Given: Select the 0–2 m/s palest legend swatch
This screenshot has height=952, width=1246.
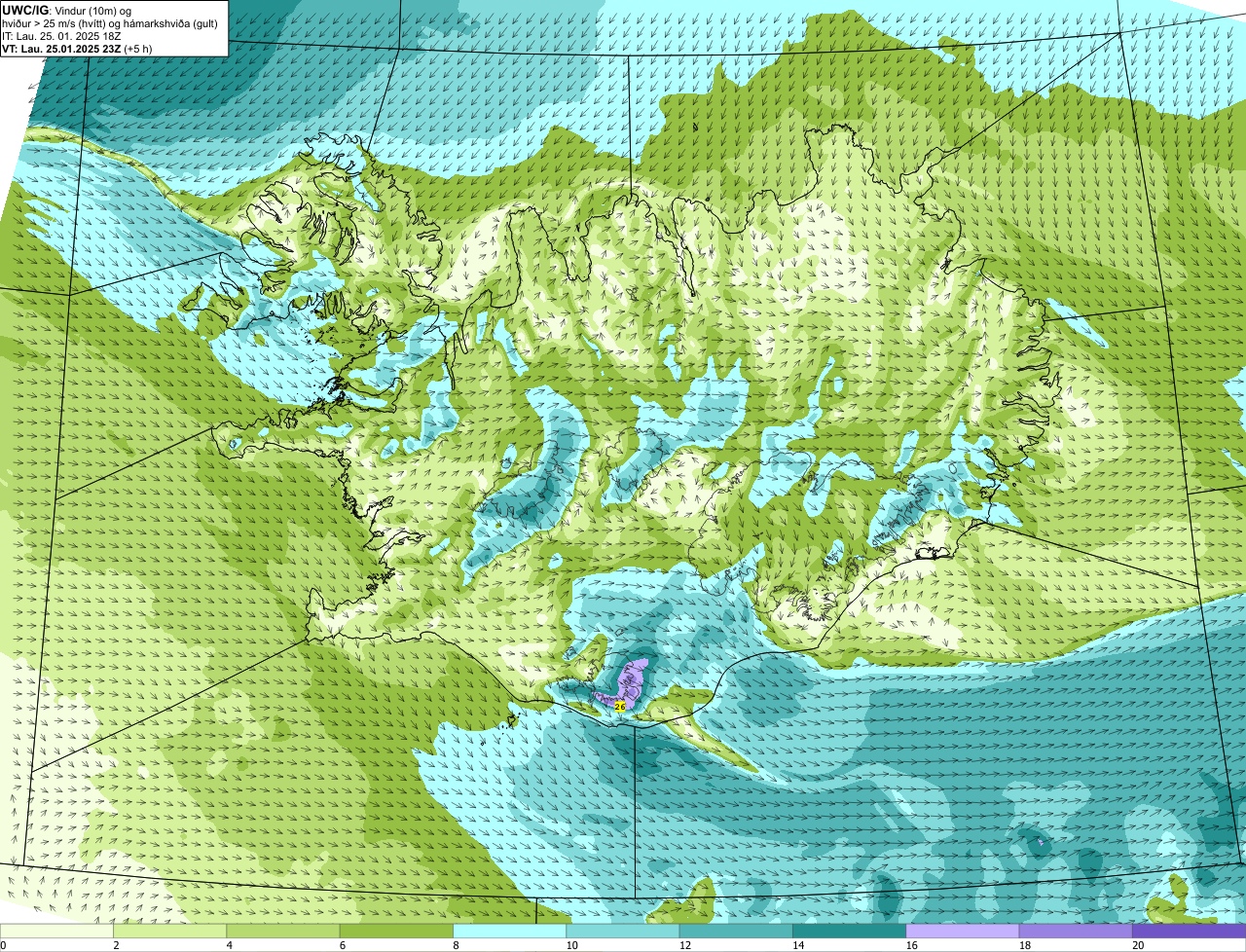Looking at the screenshot, I should pyautogui.click(x=56, y=932).
